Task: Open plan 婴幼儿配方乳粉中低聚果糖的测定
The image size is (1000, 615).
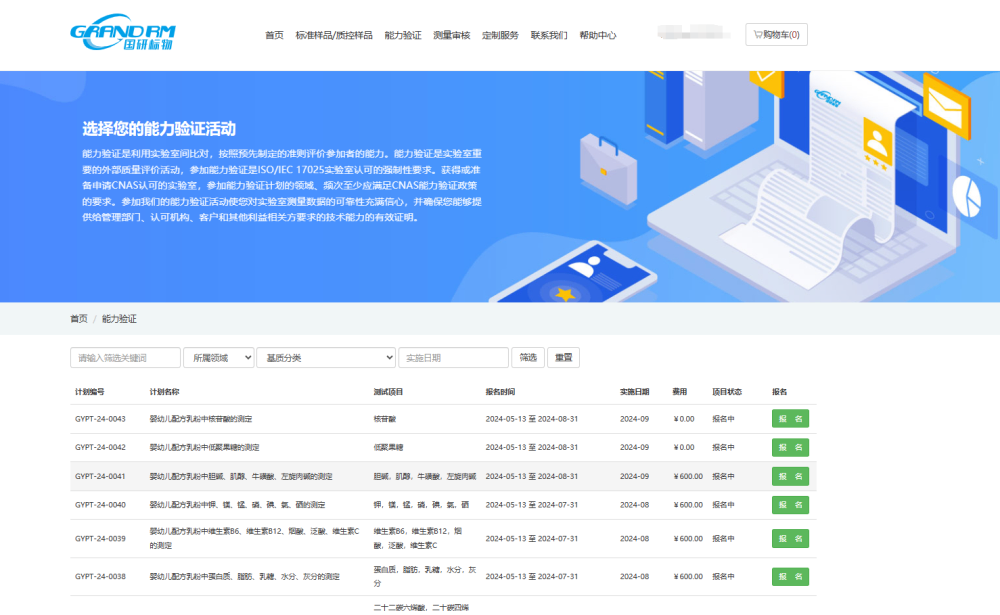Action: (205, 448)
